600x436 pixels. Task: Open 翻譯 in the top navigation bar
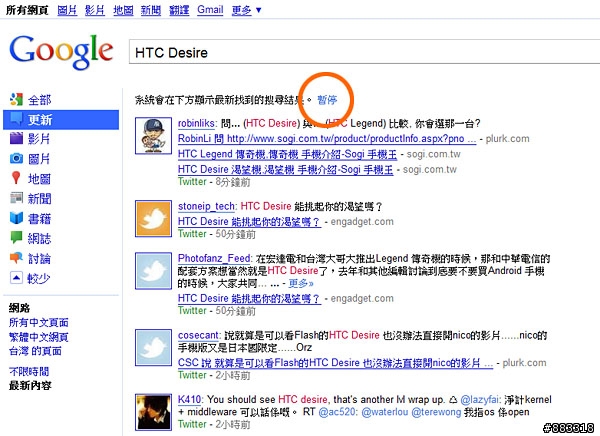179,10
